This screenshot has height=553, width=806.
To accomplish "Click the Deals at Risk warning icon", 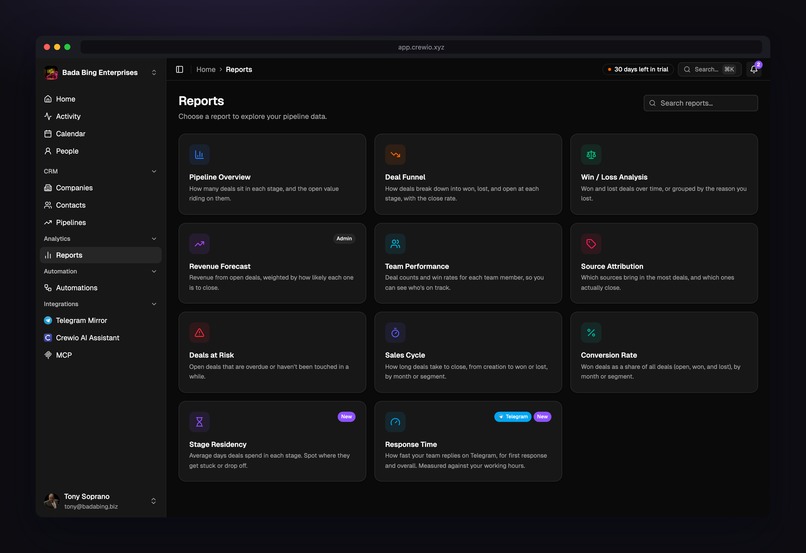I will pyautogui.click(x=199, y=333).
